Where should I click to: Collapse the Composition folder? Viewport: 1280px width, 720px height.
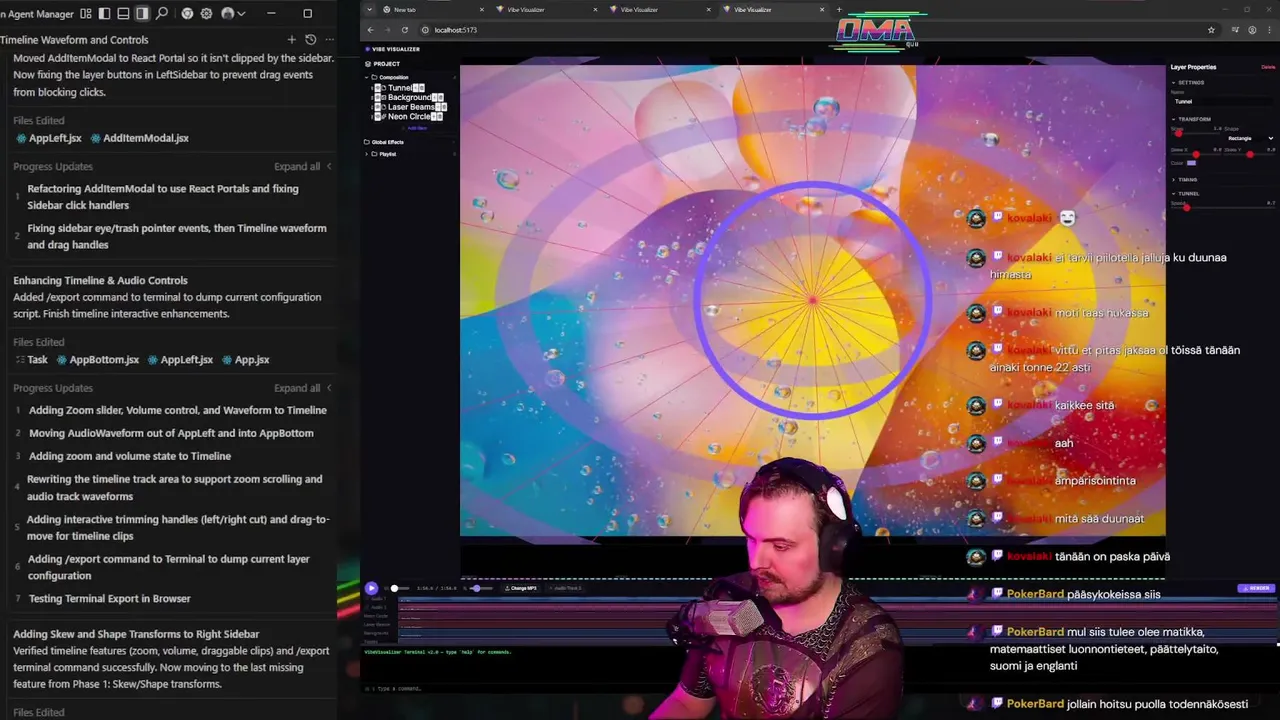click(x=366, y=77)
